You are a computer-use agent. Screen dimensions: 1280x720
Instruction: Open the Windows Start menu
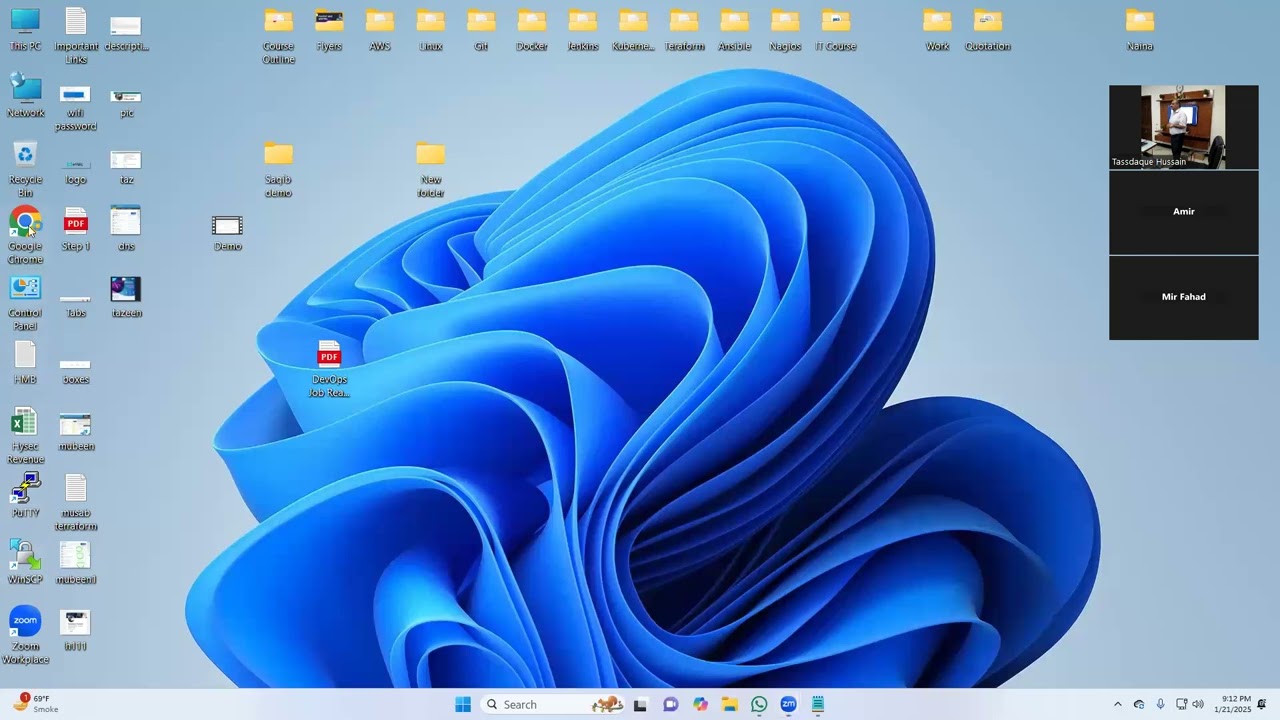tap(463, 704)
